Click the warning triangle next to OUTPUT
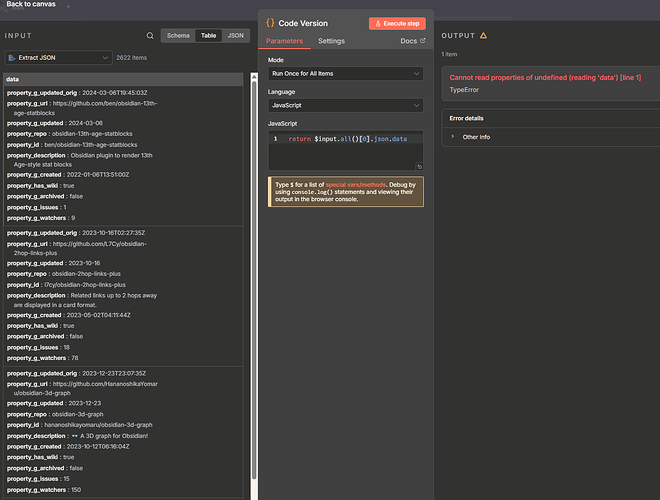 tap(484, 35)
